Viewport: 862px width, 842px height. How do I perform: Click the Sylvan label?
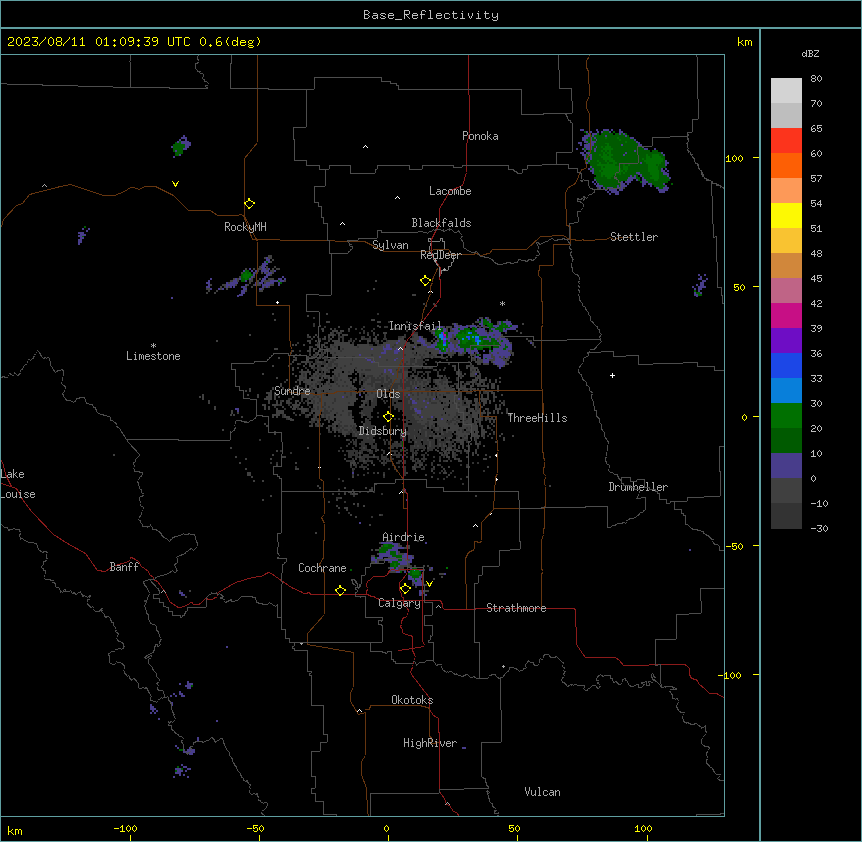pos(390,245)
